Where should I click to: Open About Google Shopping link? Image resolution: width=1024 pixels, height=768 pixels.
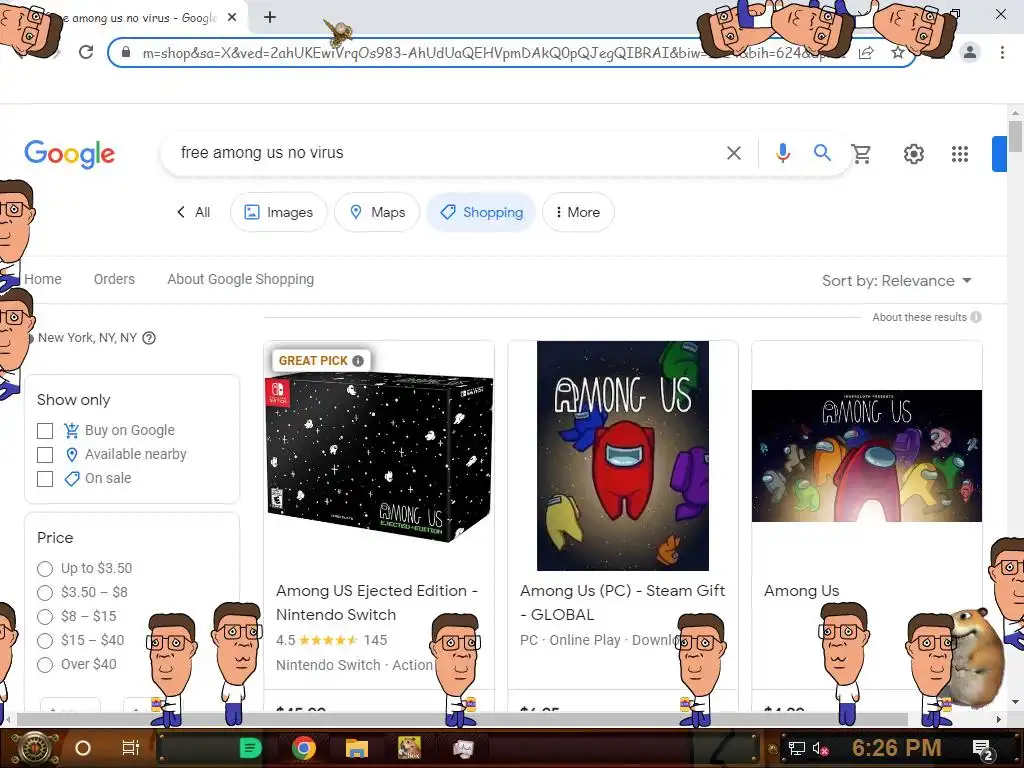pyautogui.click(x=240, y=279)
